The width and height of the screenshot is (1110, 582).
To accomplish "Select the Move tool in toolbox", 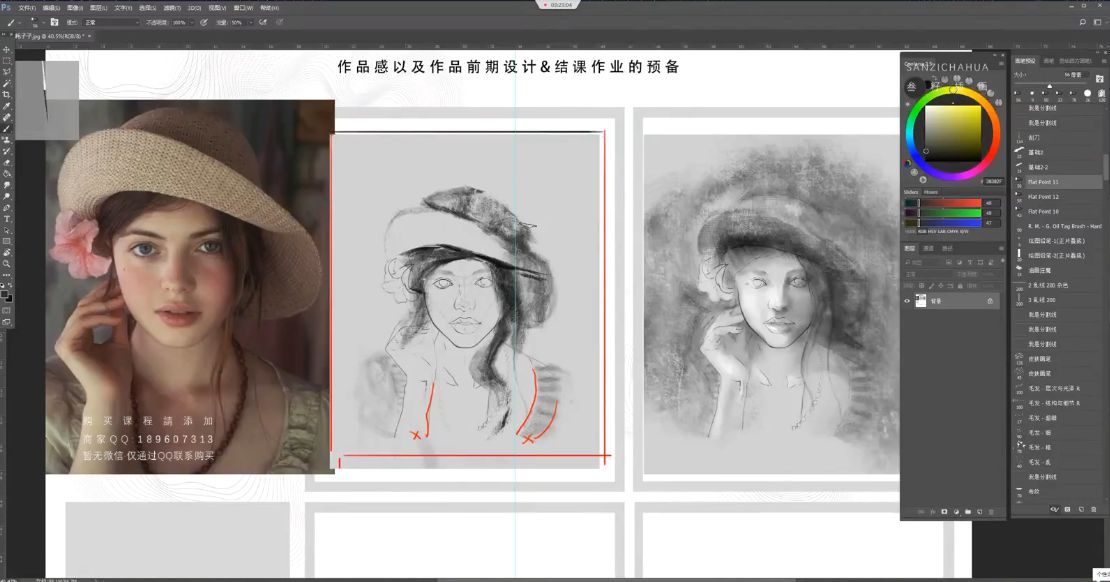I will (6, 50).
